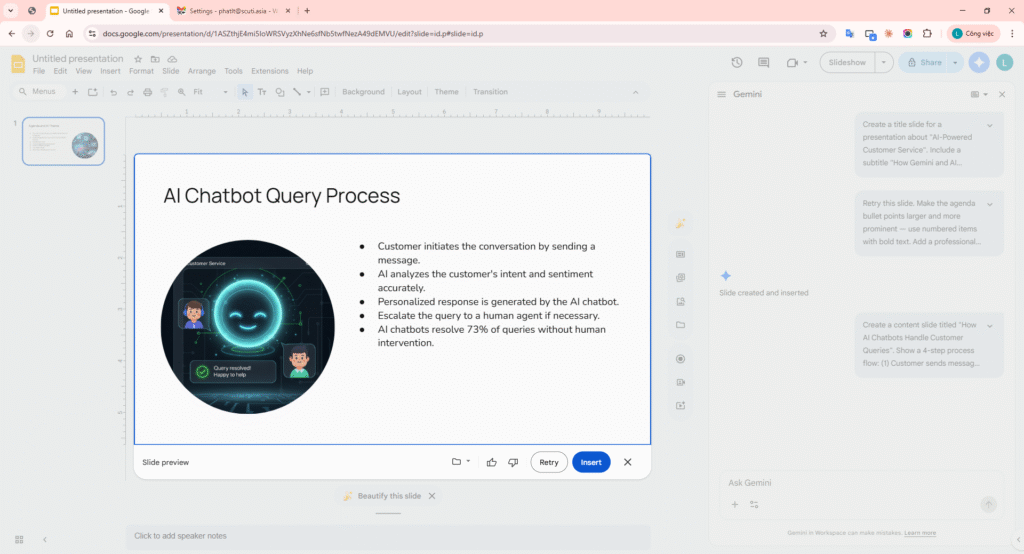Click the thumbs up icon in slide preview
Screen dimensions: 1024x554
491,462
